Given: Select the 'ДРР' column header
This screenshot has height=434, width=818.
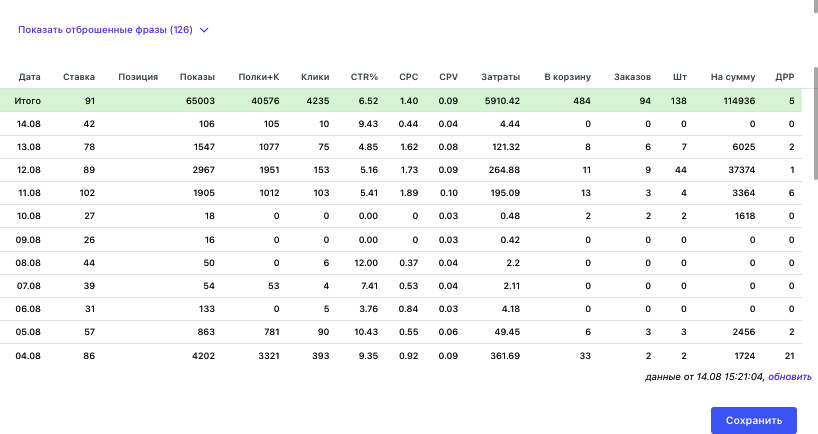Looking at the screenshot, I should click(785, 77).
